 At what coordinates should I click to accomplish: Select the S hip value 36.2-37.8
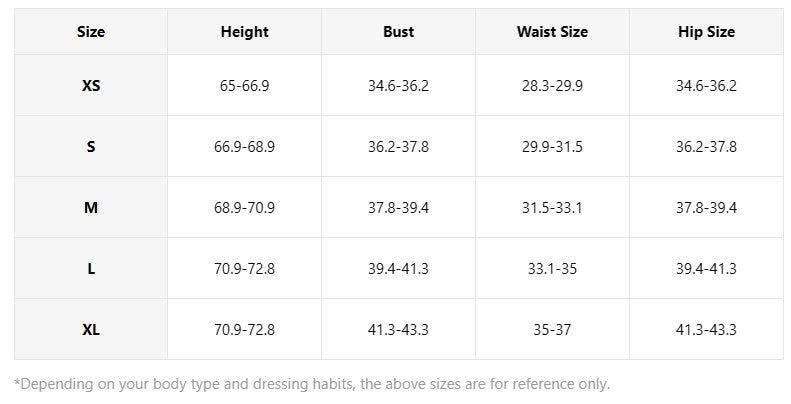point(706,146)
